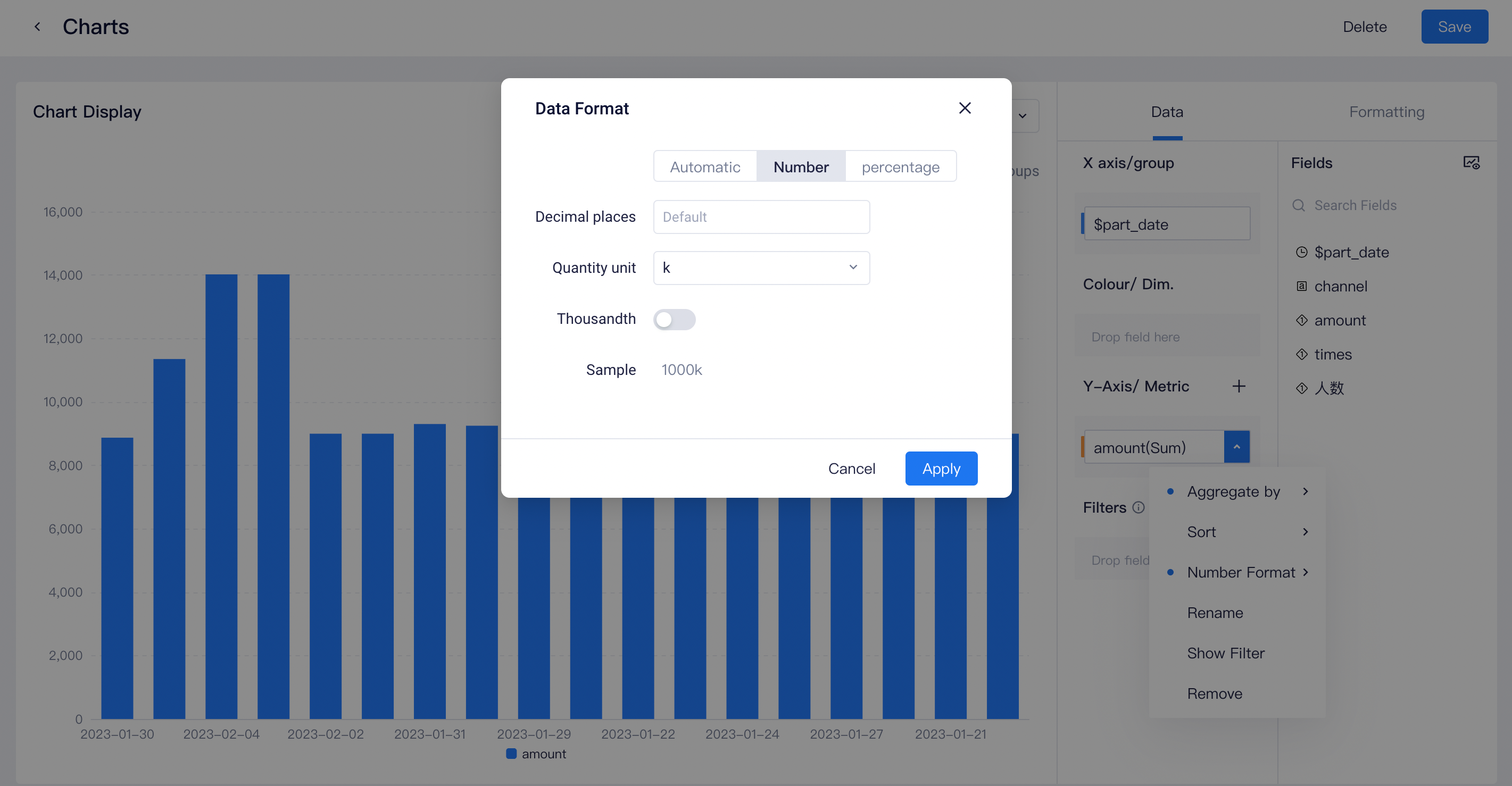Click the times field's metric icon
Image resolution: width=1512 pixels, height=786 pixels.
[1301, 354]
